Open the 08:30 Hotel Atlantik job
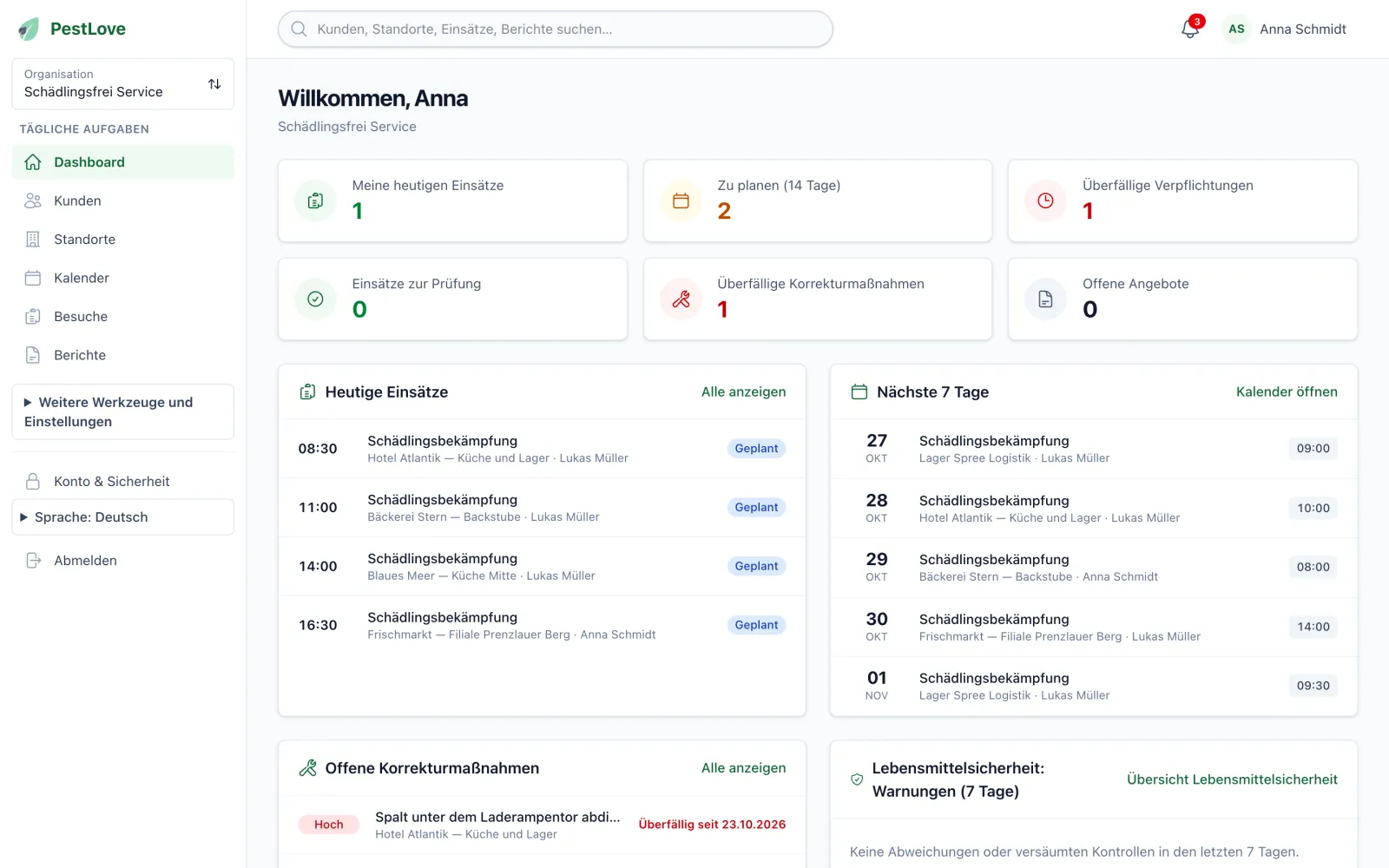This screenshot has width=1389, height=868. point(542,449)
